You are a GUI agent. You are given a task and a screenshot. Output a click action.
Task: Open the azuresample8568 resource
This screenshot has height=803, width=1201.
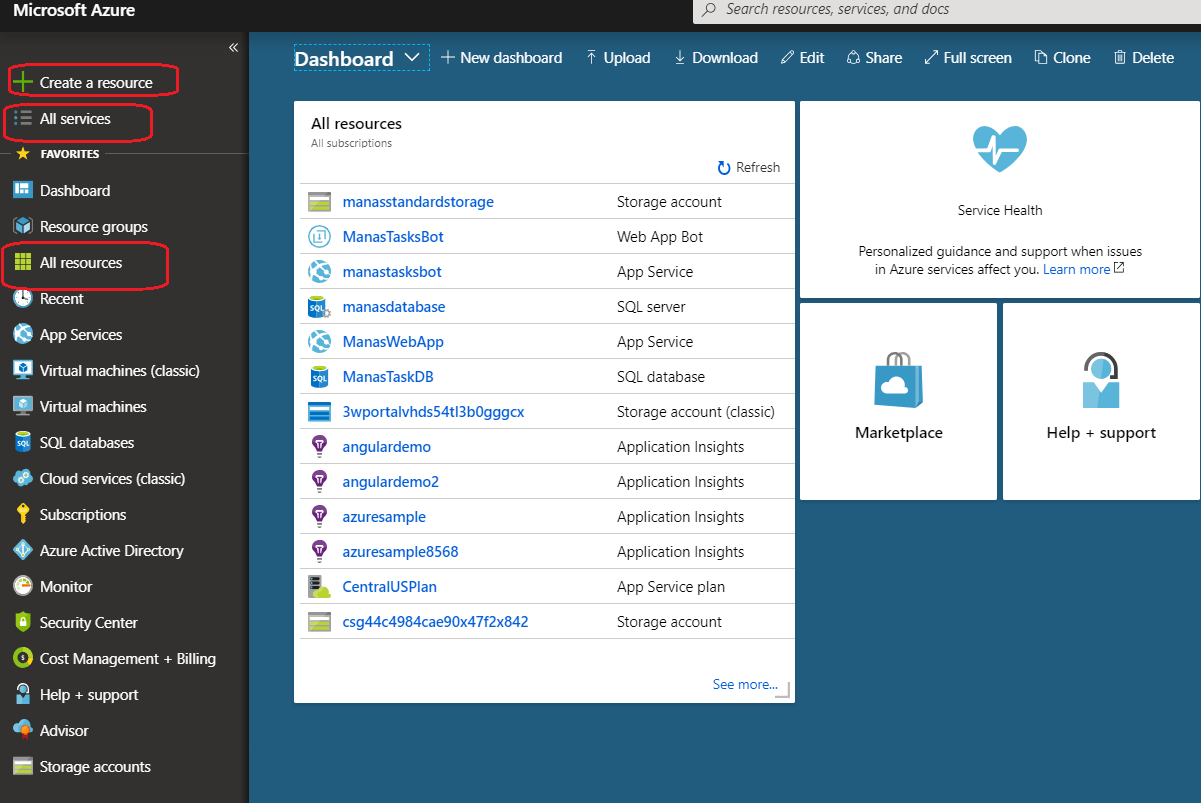[x=401, y=552]
